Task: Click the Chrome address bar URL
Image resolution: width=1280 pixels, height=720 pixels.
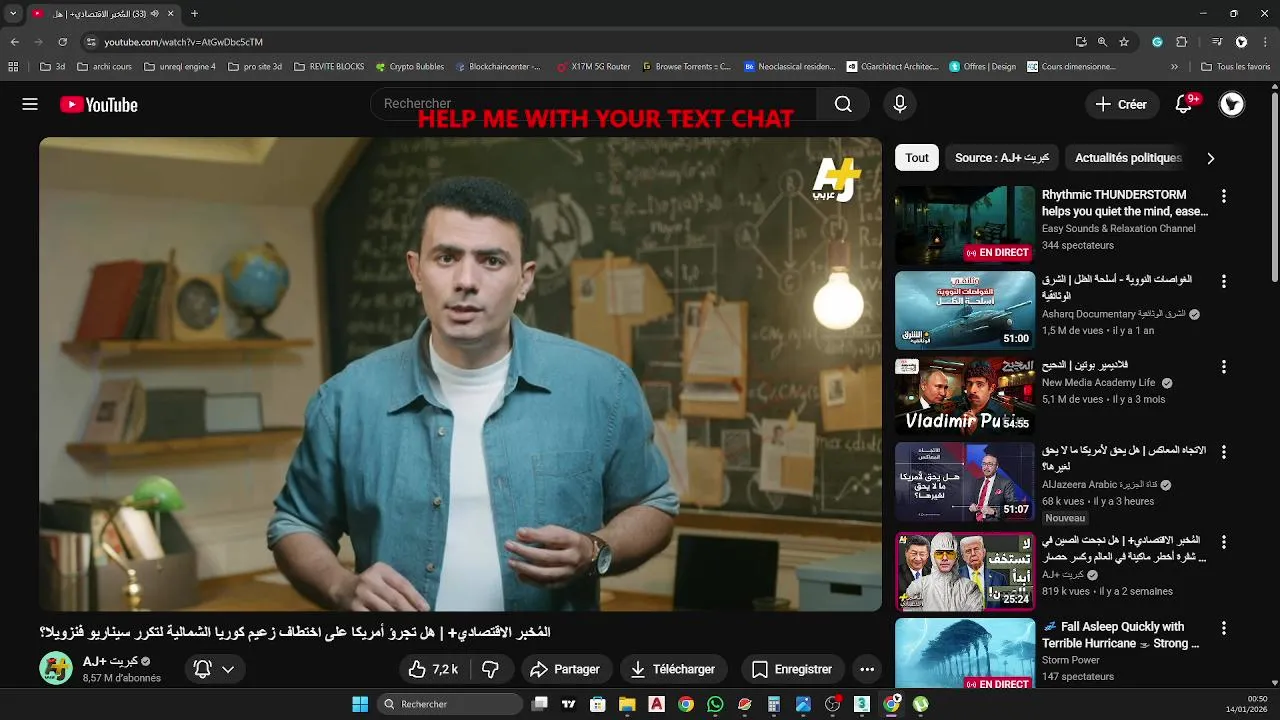Action: point(183,42)
